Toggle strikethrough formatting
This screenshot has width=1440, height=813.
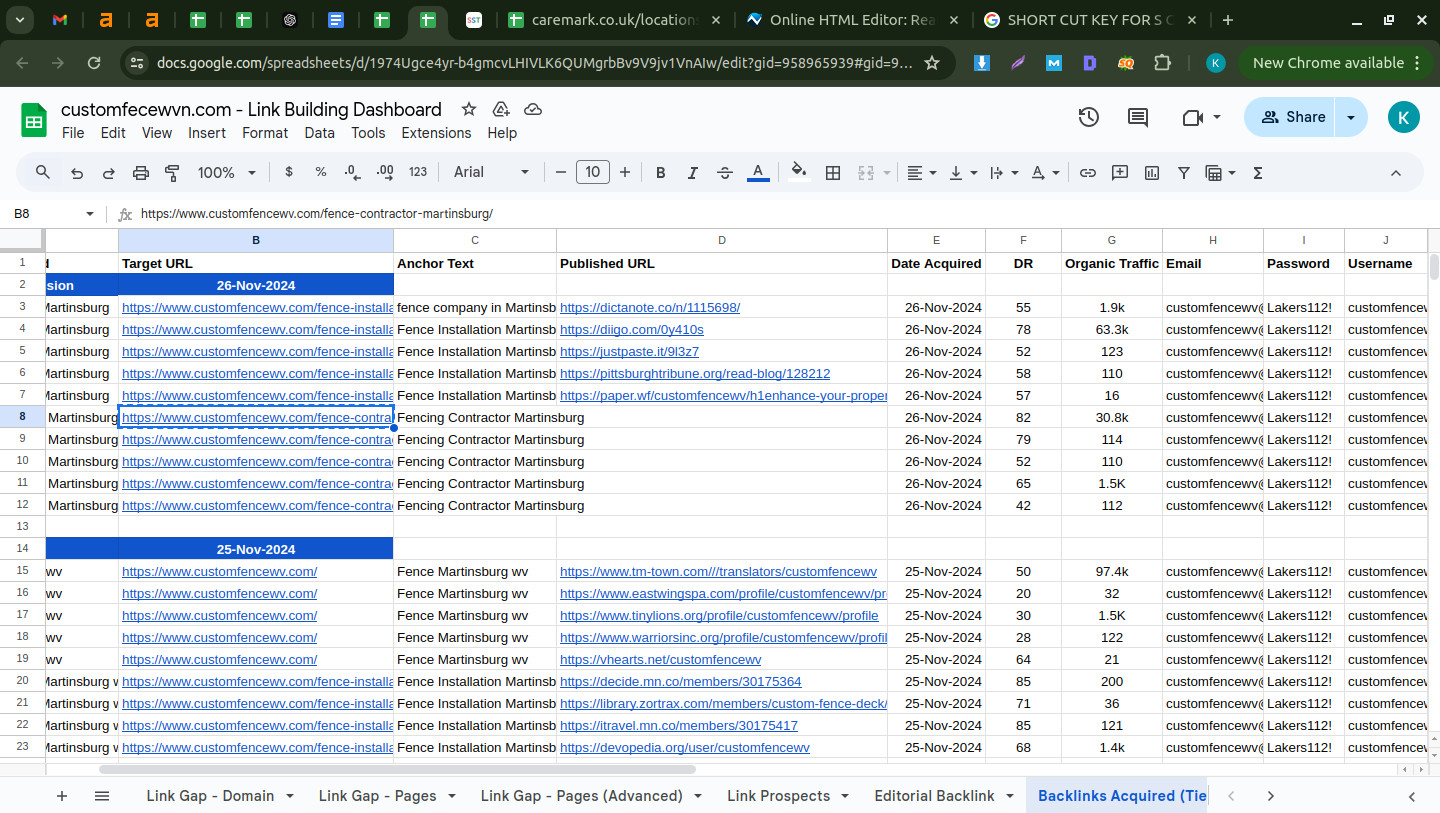(x=725, y=172)
